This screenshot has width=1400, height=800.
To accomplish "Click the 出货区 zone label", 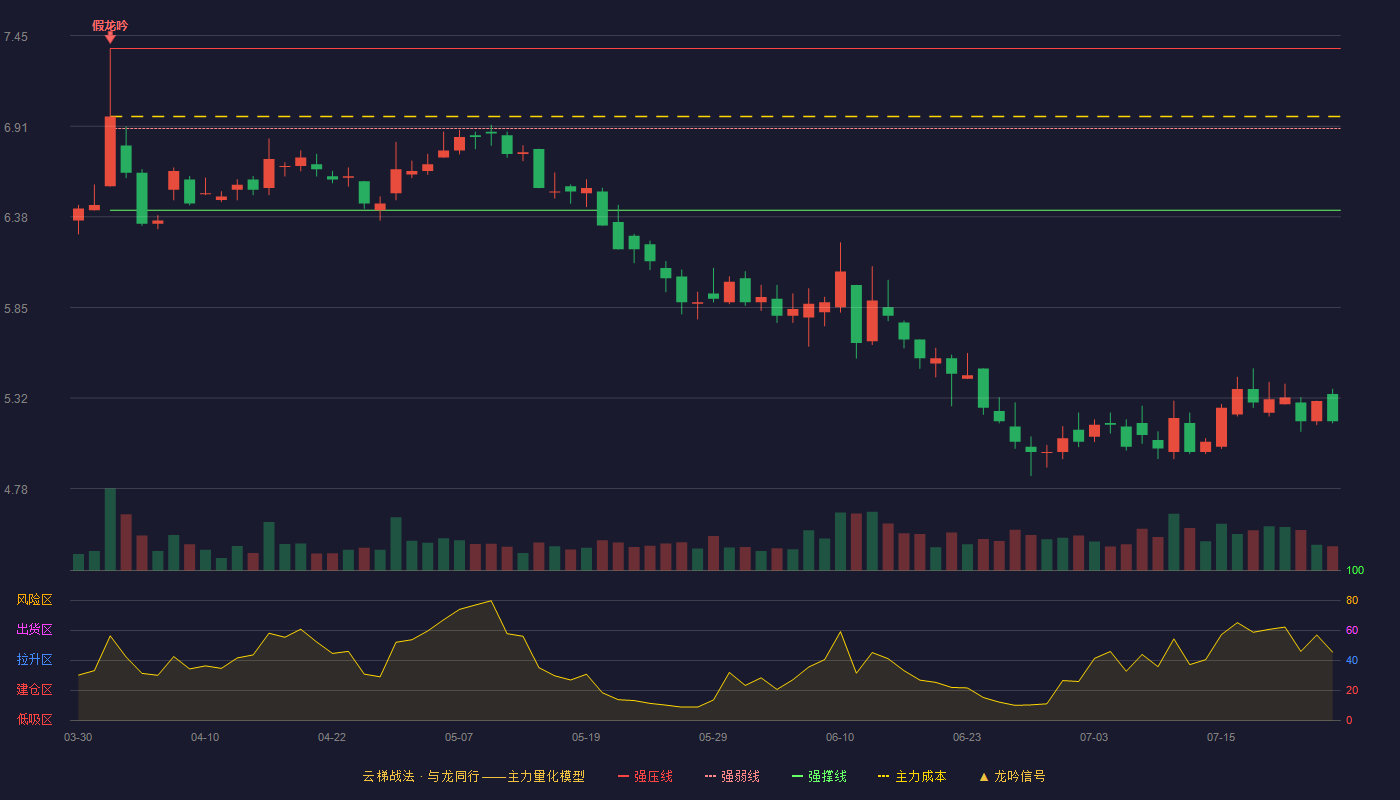I will 34,630.
